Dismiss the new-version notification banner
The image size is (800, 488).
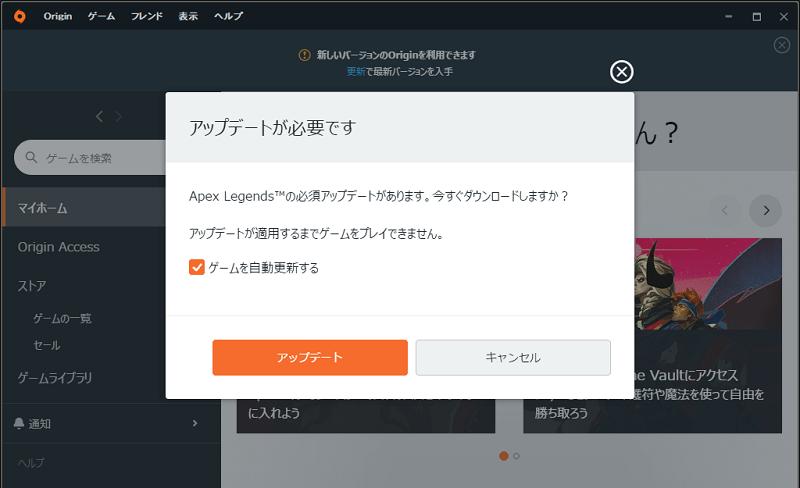tap(782, 45)
